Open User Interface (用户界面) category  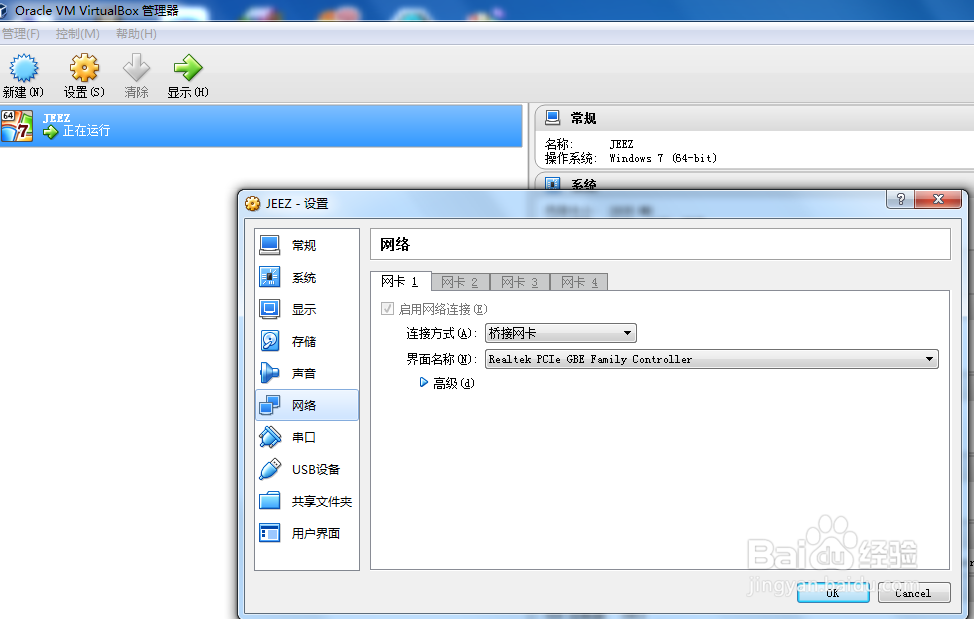(x=307, y=533)
